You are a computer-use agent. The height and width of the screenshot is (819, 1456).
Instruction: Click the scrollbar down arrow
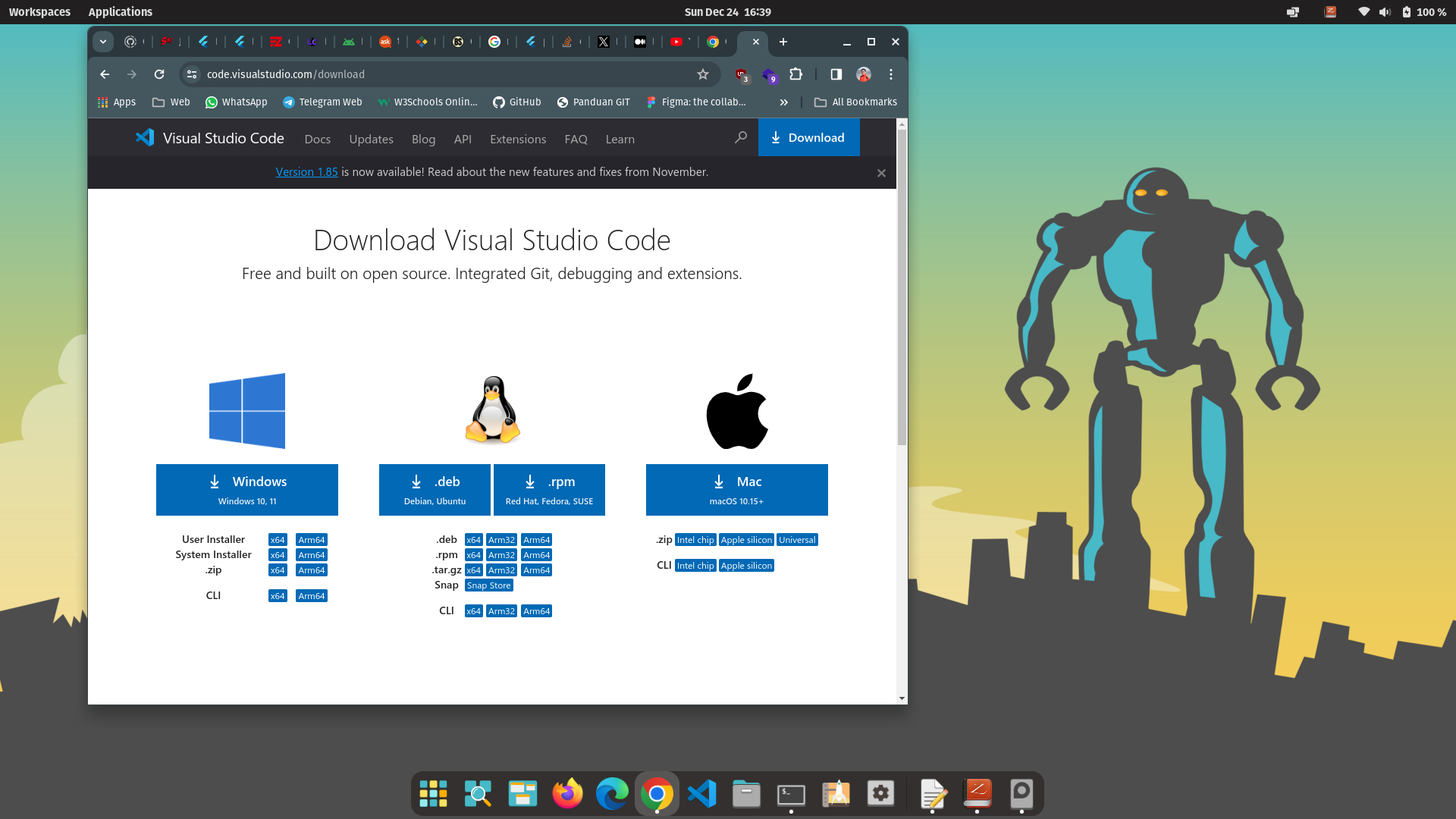click(902, 698)
